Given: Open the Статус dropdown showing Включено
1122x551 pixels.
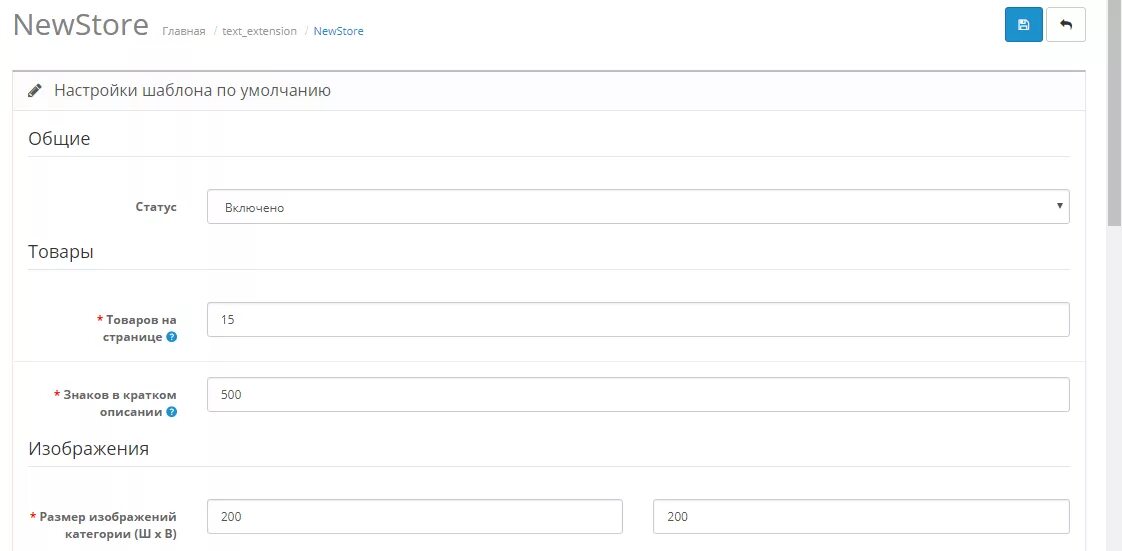Looking at the screenshot, I should click(x=638, y=207).
